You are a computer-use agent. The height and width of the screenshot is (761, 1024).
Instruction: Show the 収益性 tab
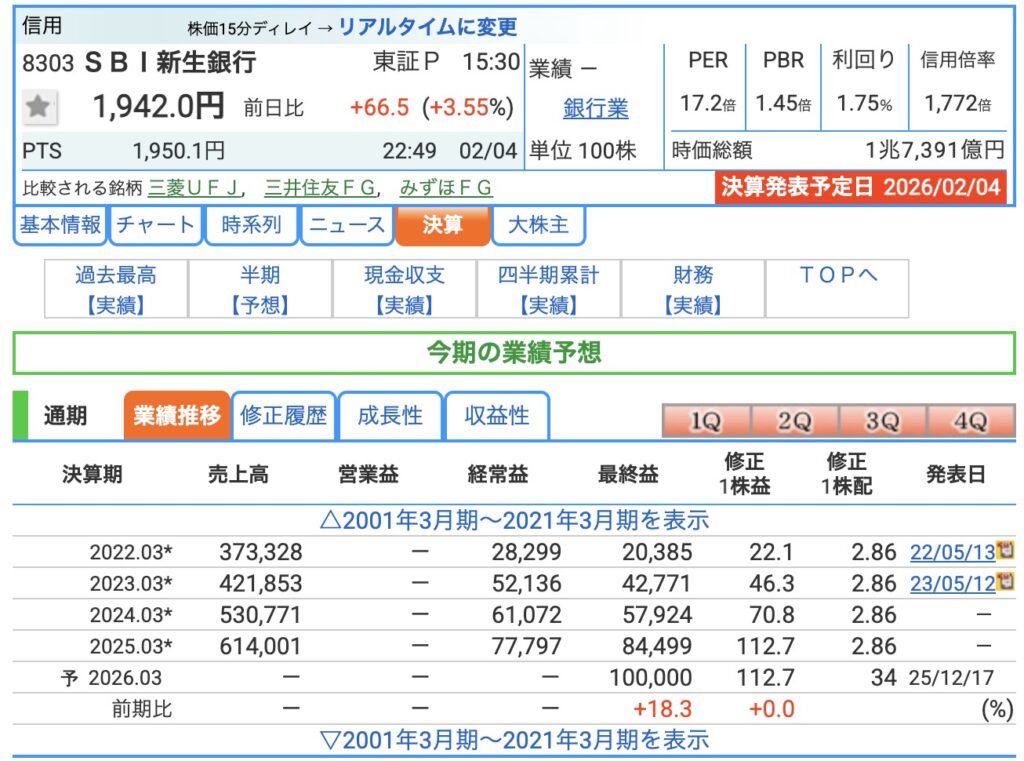[x=496, y=416]
